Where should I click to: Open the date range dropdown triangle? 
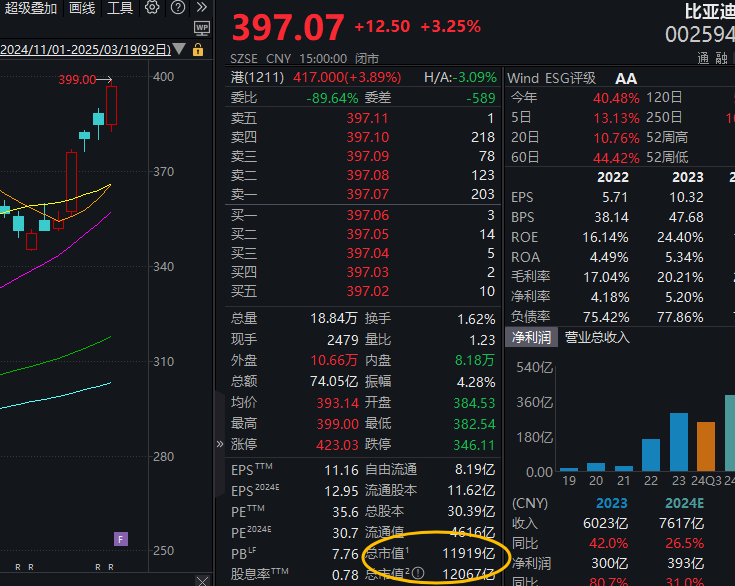pos(179,49)
